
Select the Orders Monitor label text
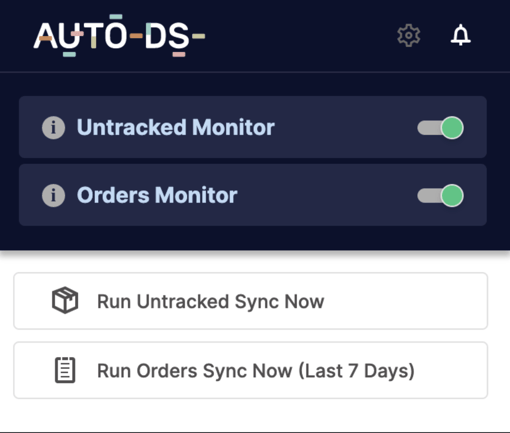click(157, 195)
